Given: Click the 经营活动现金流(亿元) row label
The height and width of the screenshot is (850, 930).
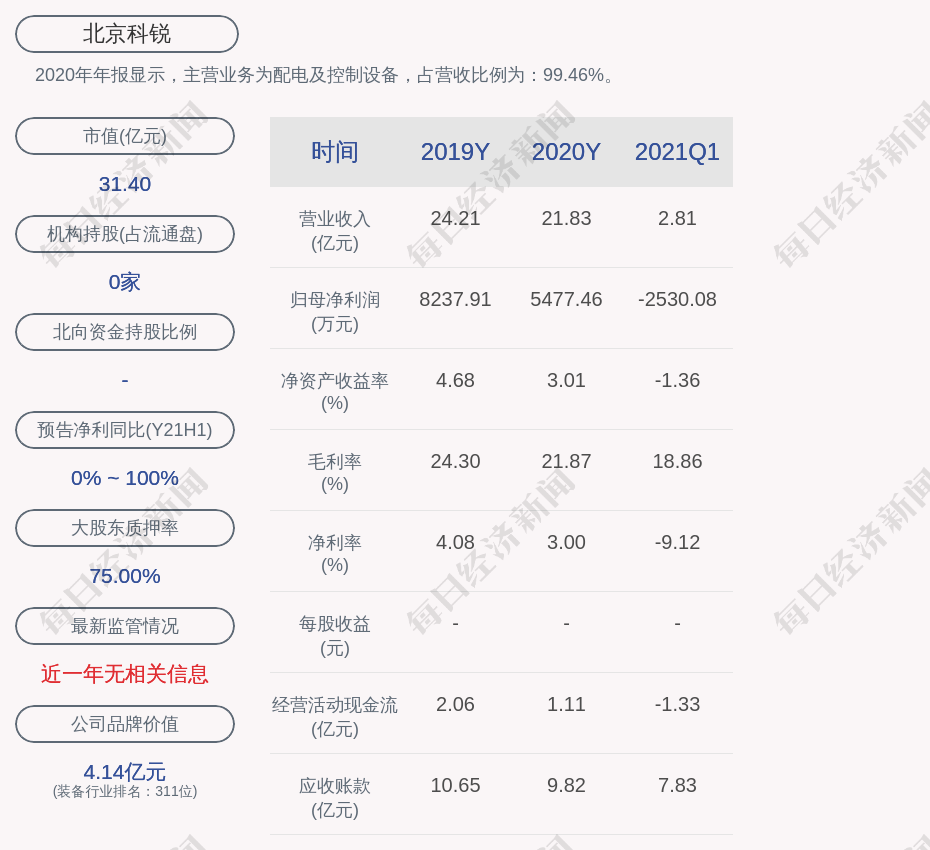Looking at the screenshot, I should click(335, 717).
